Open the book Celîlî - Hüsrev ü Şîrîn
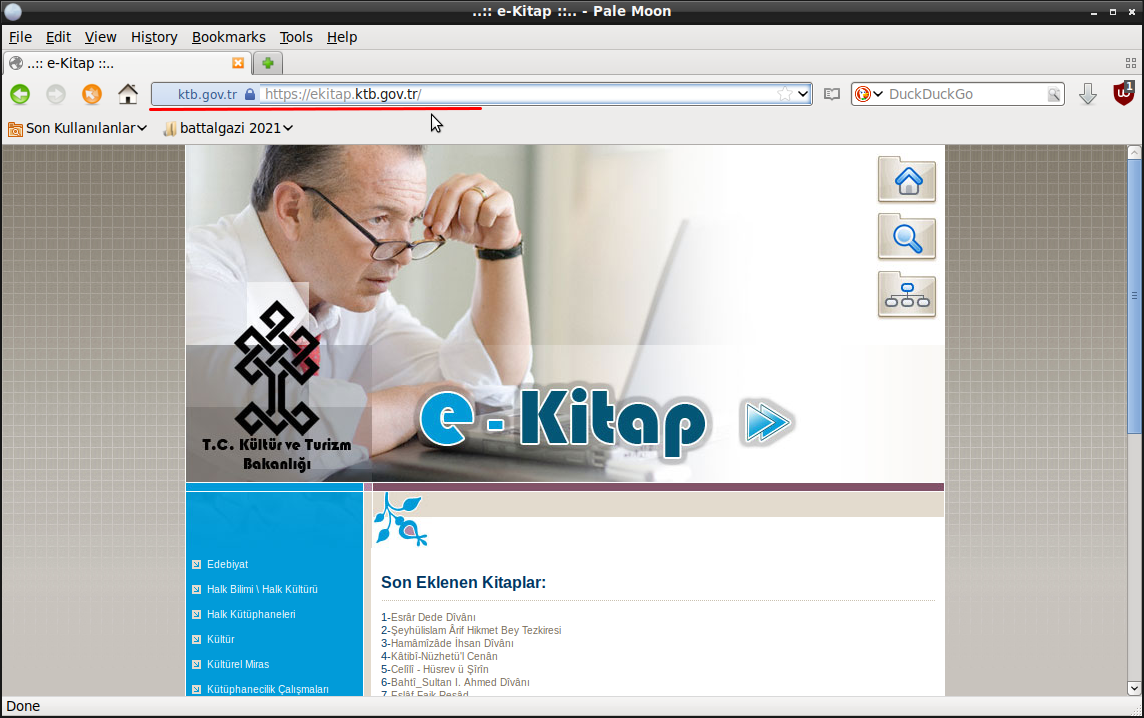 pyautogui.click(x=439, y=670)
